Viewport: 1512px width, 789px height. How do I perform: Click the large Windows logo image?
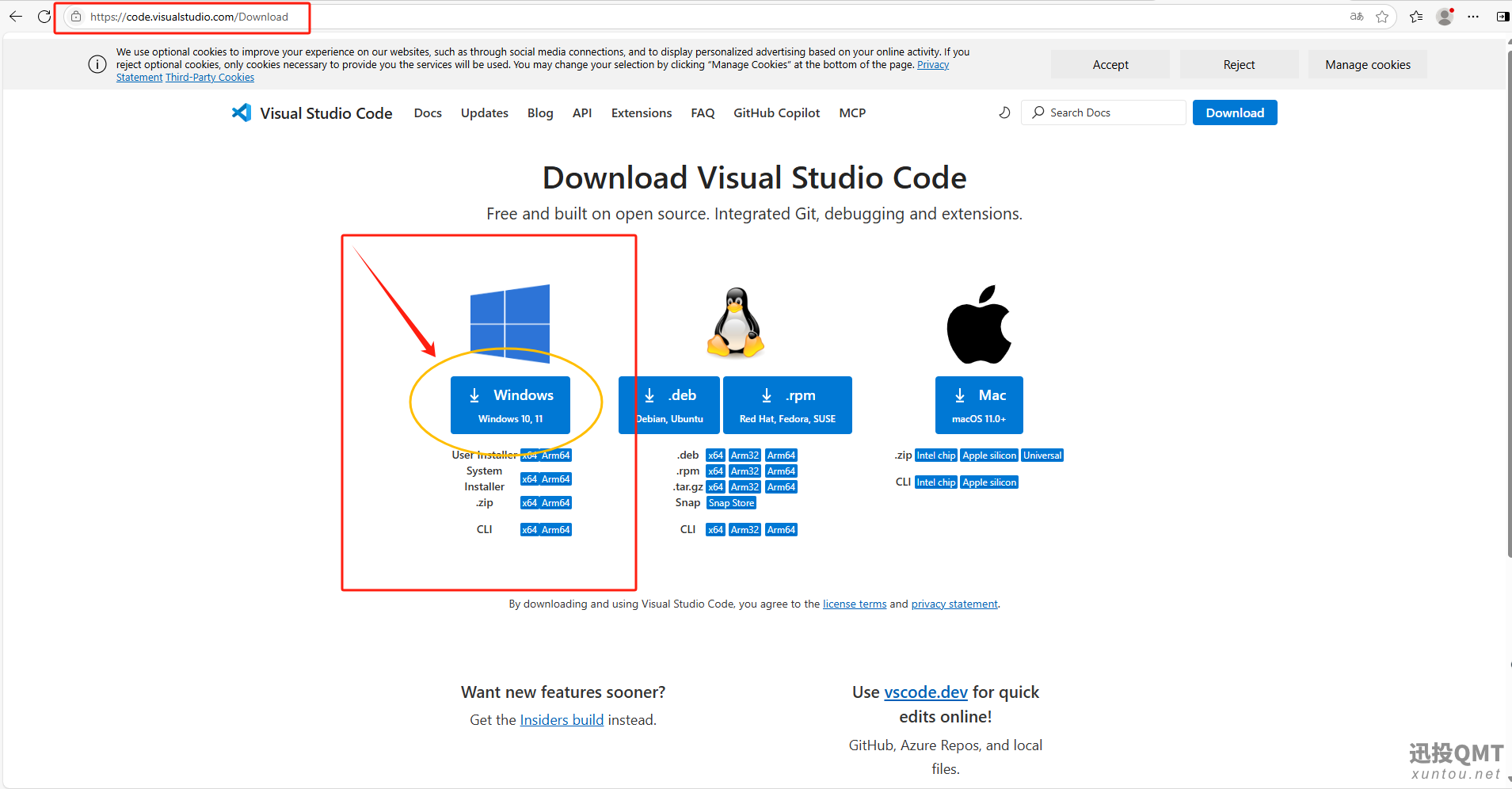tap(510, 323)
